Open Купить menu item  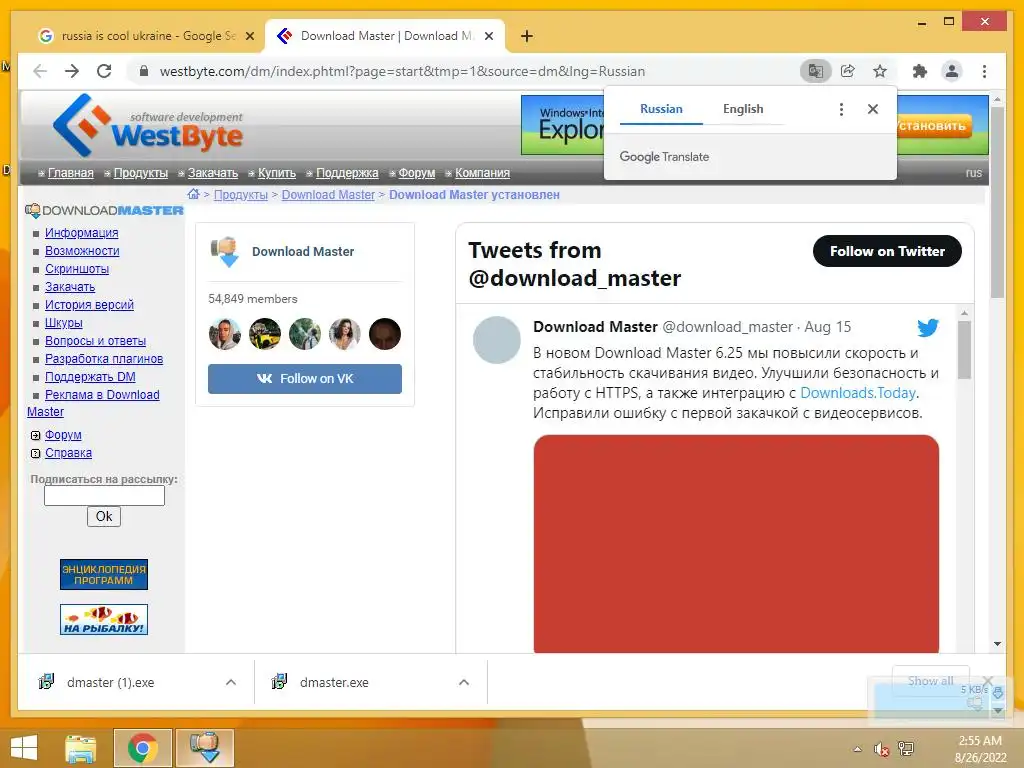coord(277,173)
